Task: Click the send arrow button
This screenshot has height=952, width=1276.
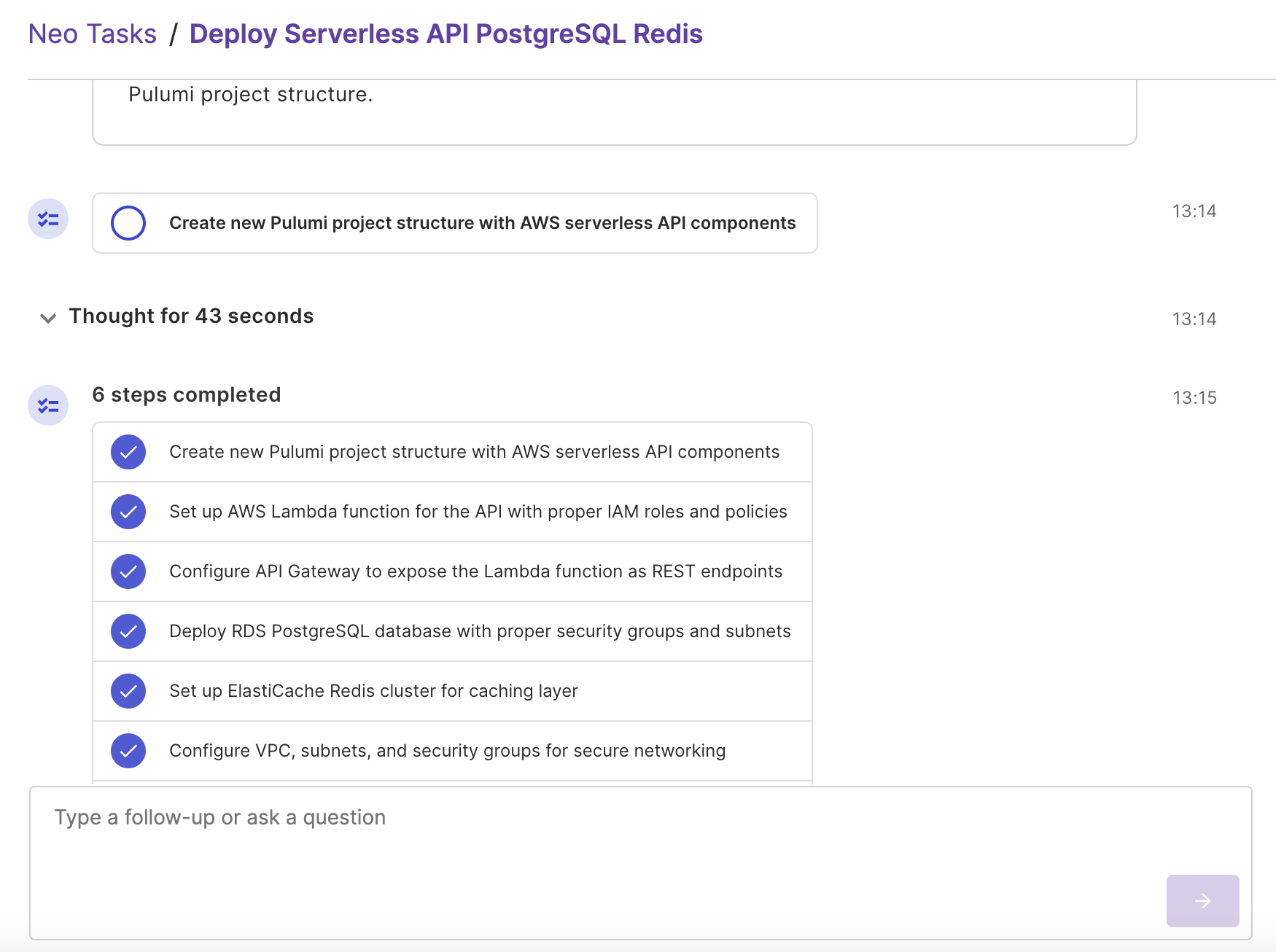Action: click(x=1202, y=901)
